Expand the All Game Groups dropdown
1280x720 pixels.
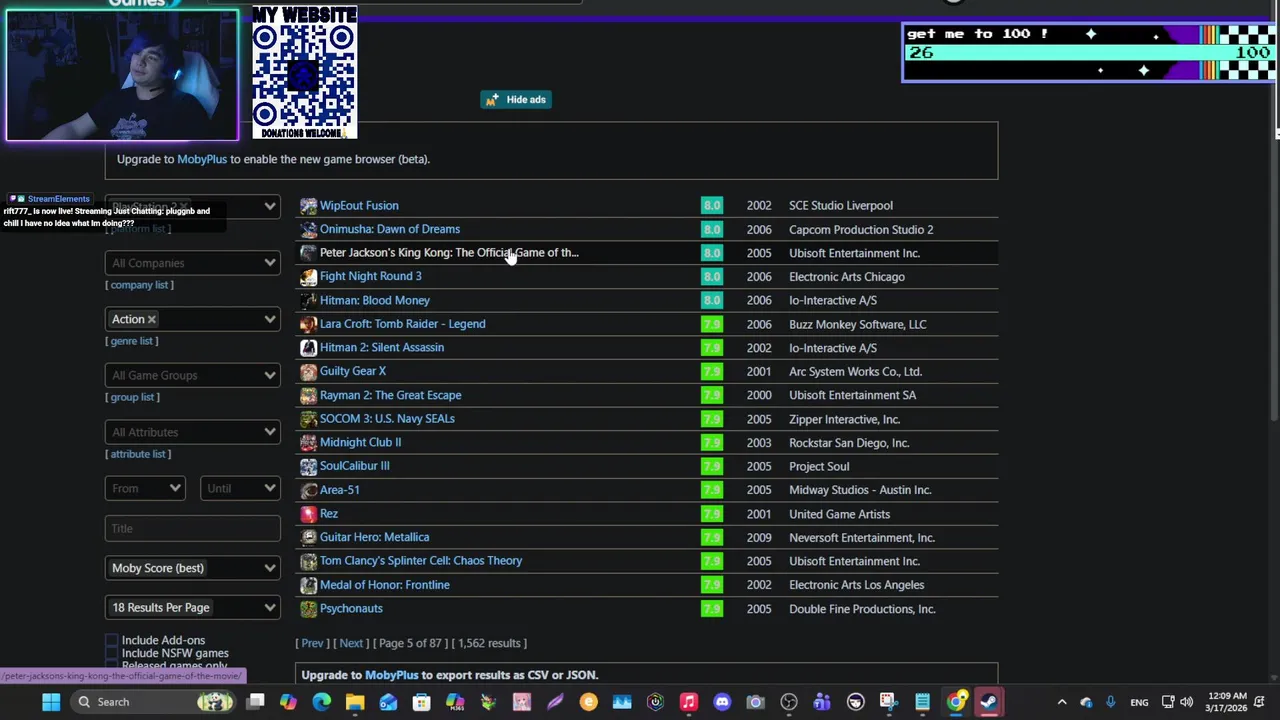193,375
